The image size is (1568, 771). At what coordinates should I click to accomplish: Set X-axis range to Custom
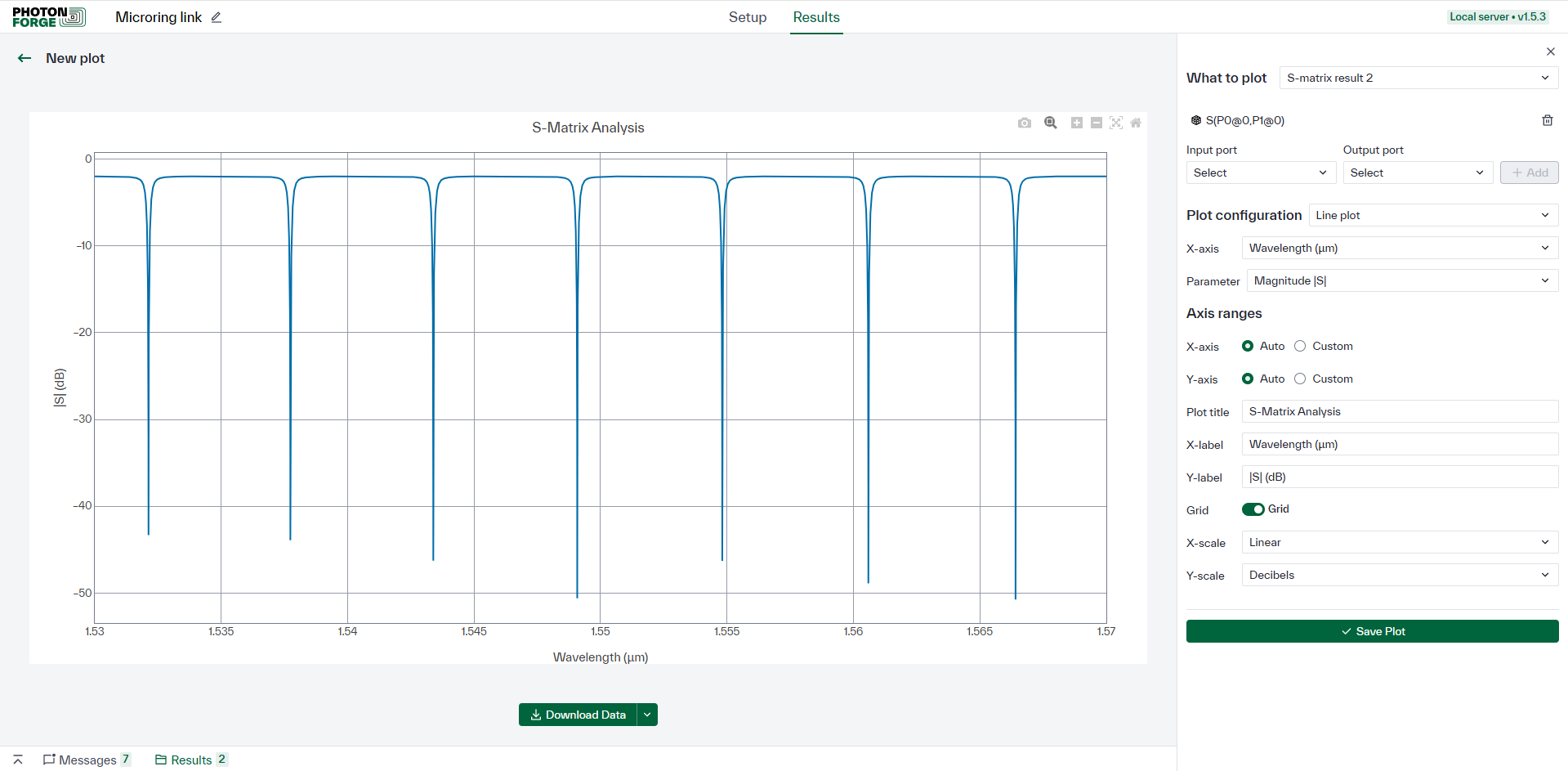pos(1300,346)
